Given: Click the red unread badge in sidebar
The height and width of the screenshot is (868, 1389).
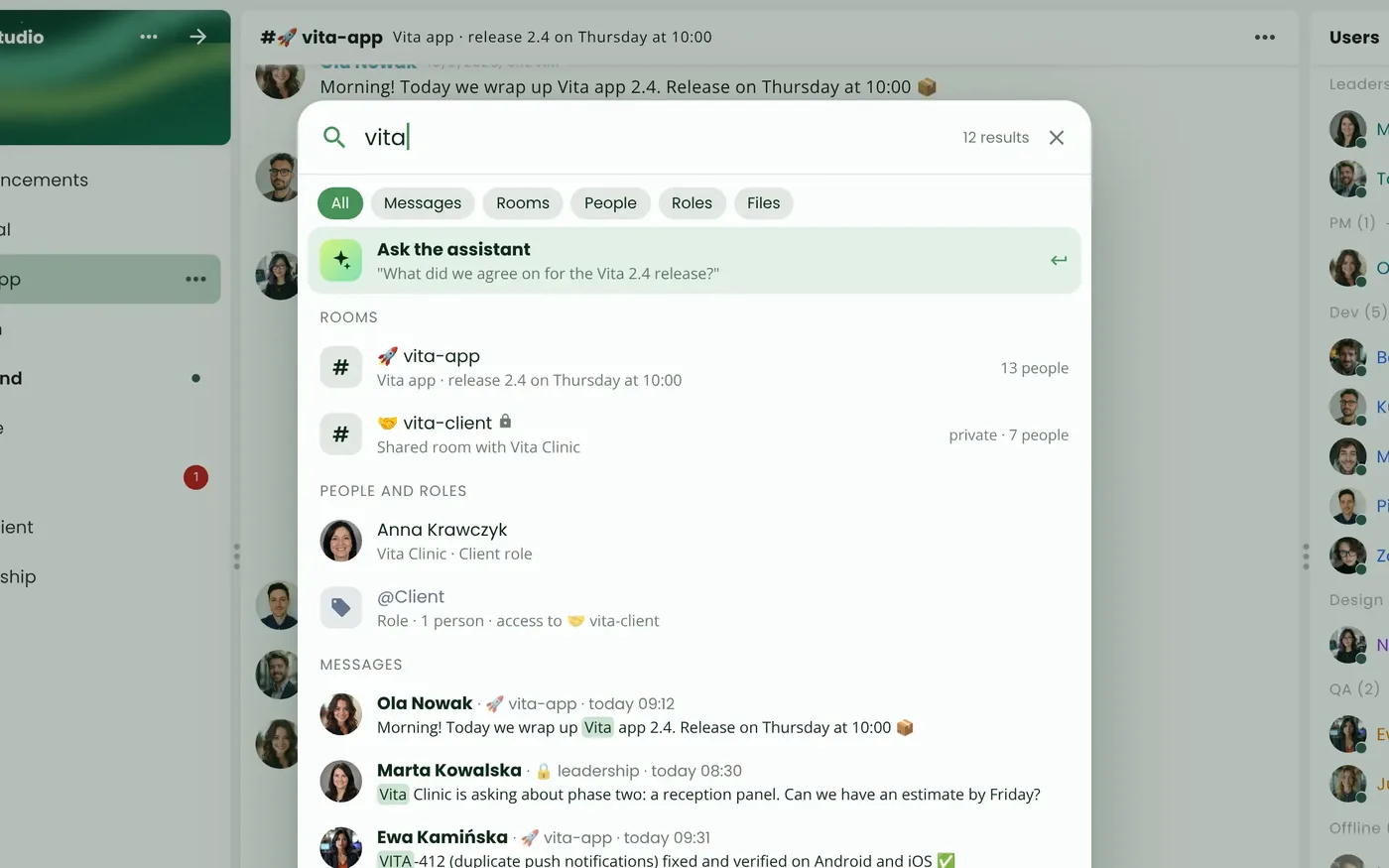Looking at the screenshot, I should point(195,477).
